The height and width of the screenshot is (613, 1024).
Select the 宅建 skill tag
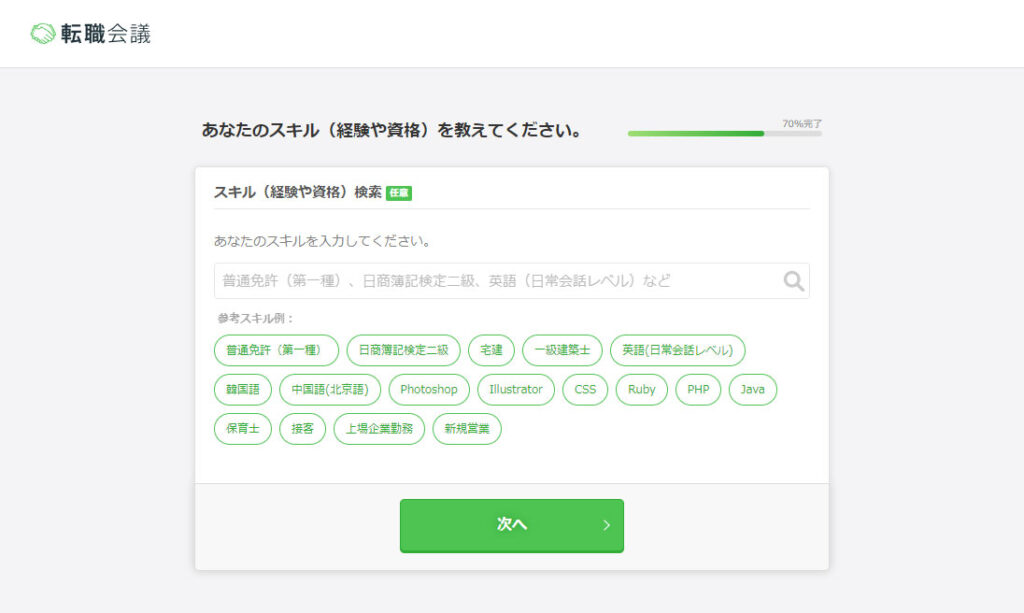click(x=489, y=350)
